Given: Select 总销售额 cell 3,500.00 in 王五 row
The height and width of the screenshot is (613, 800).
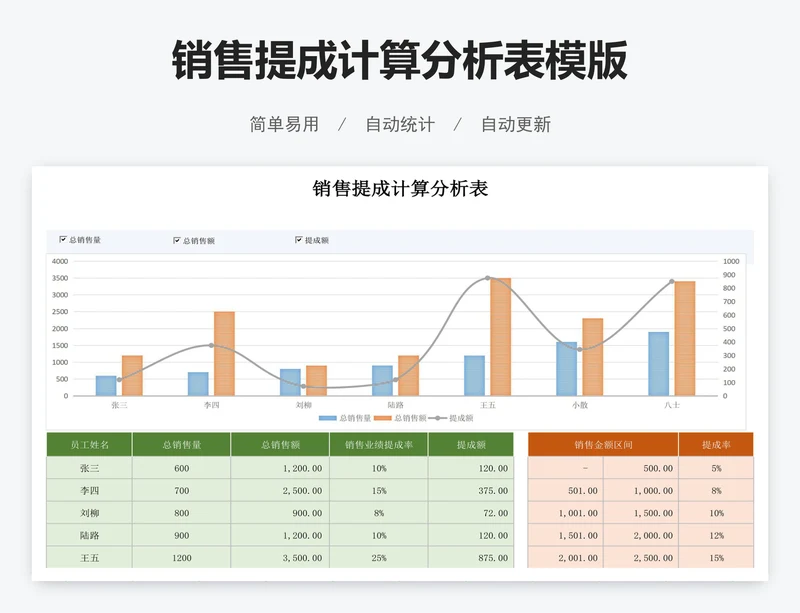Looking at the screenshot, I should click(x=280, y=557).
